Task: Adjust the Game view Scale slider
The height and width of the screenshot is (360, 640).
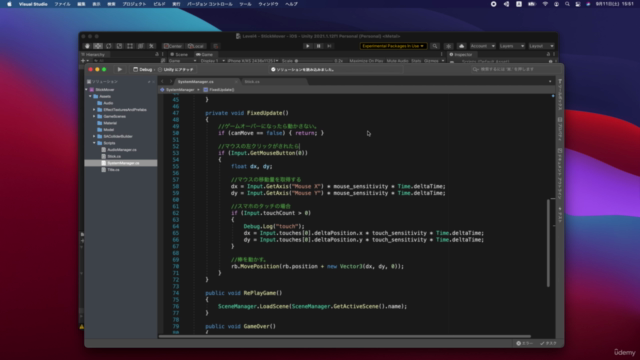Action: tap(313, 61)
